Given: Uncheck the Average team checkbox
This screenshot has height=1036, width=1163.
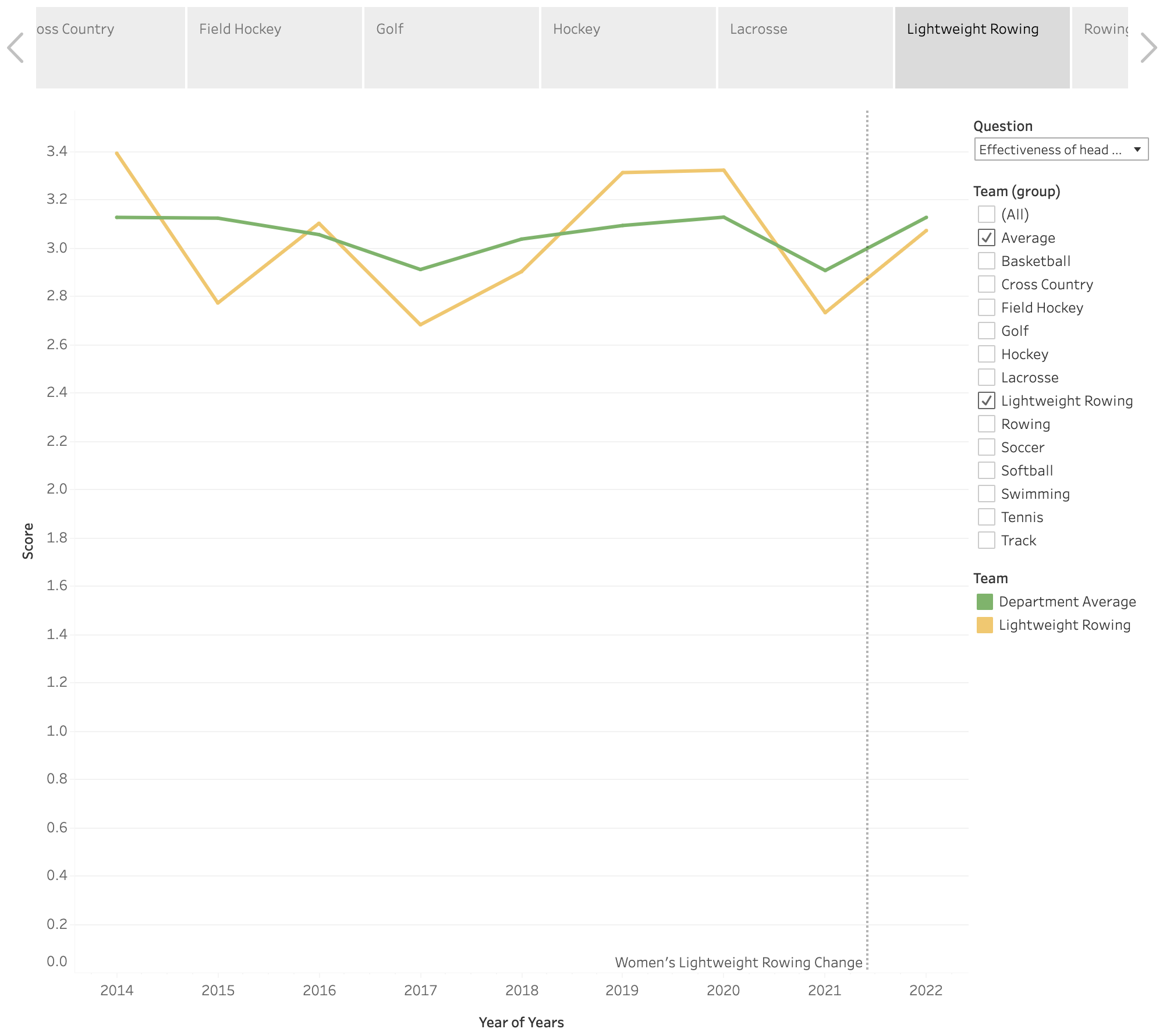Looking at the screenshot, I should click(986, 237).
